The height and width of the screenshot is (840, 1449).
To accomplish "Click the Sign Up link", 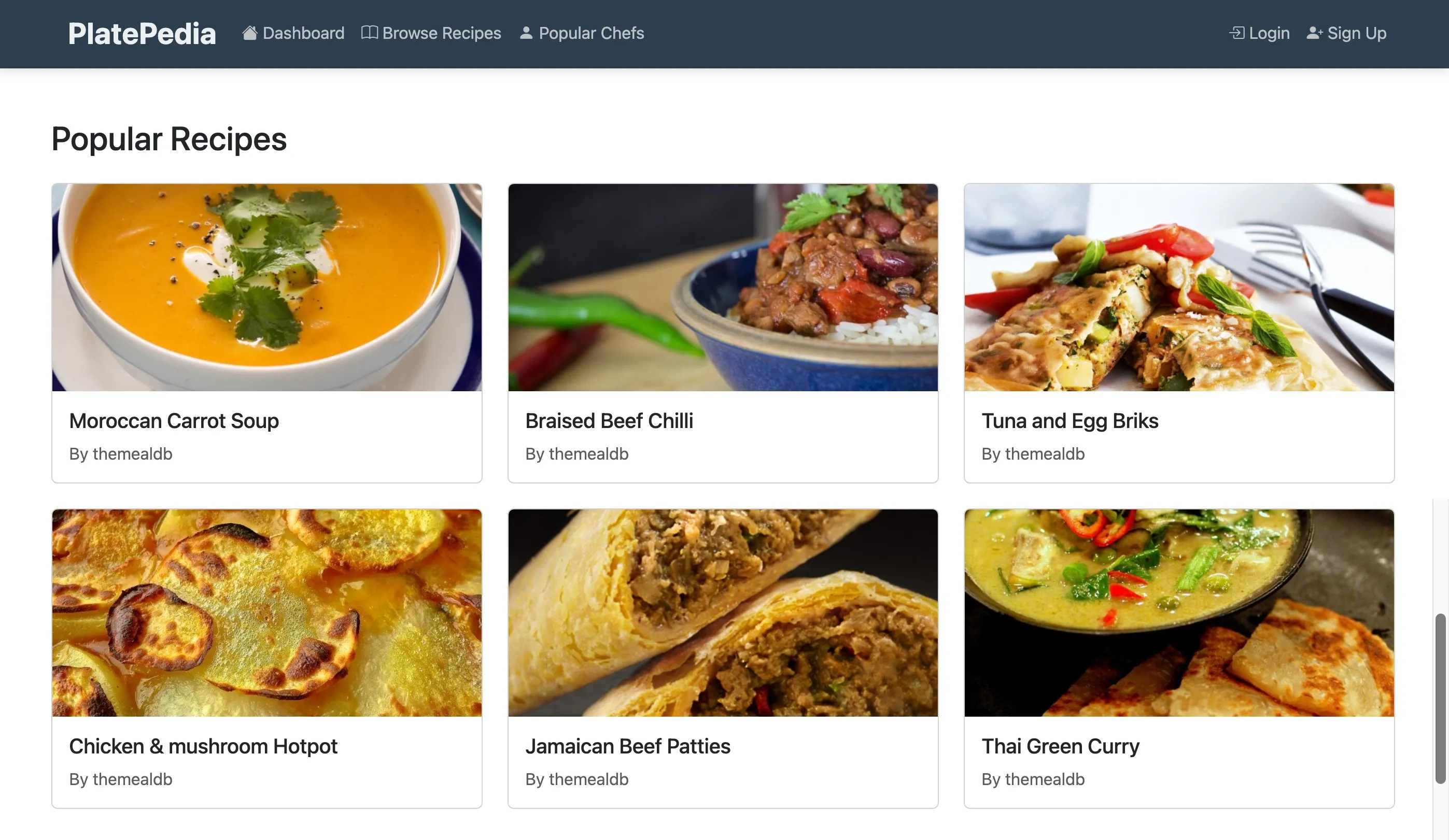I will [1356, 33].
